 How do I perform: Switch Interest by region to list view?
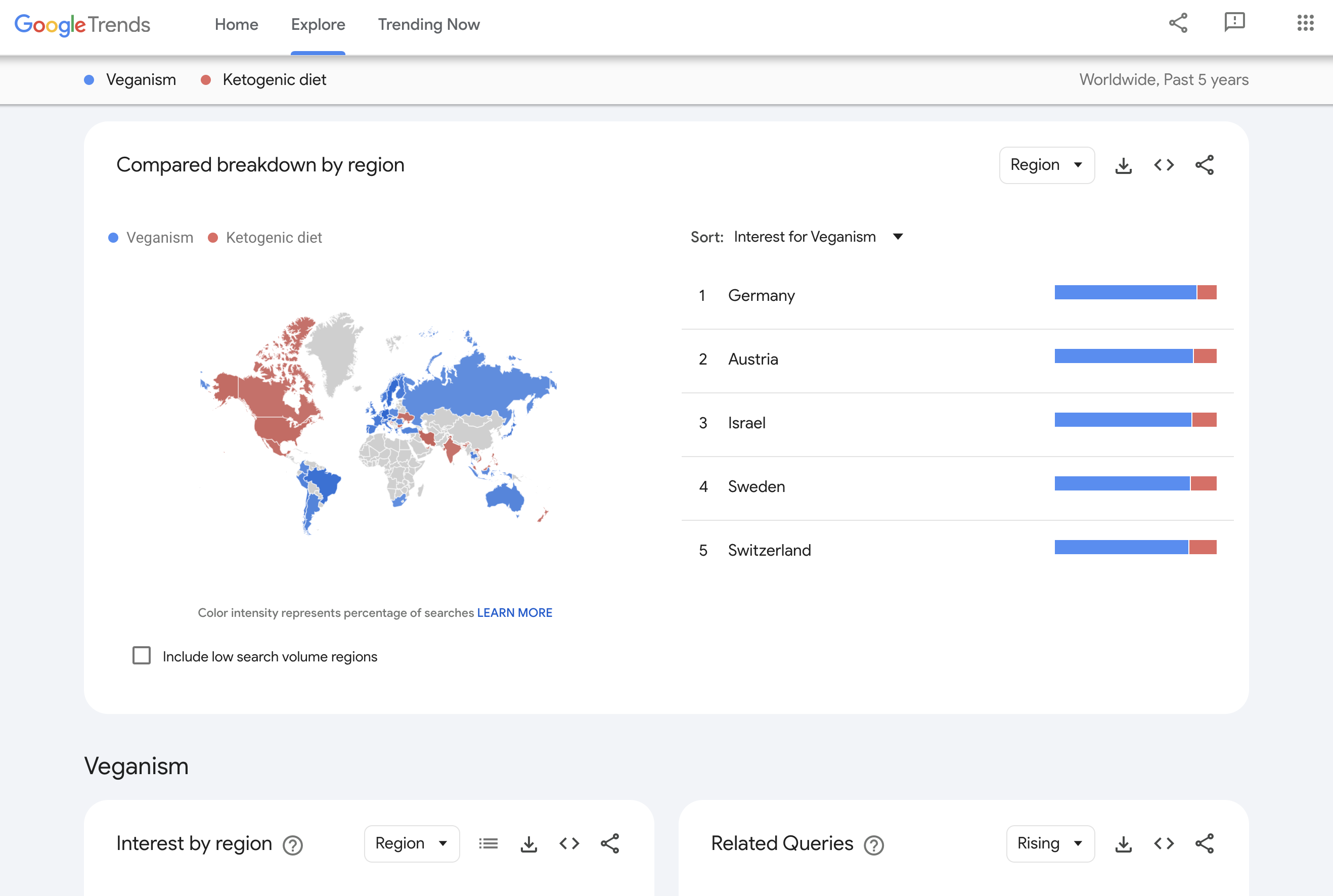point(488,843)
